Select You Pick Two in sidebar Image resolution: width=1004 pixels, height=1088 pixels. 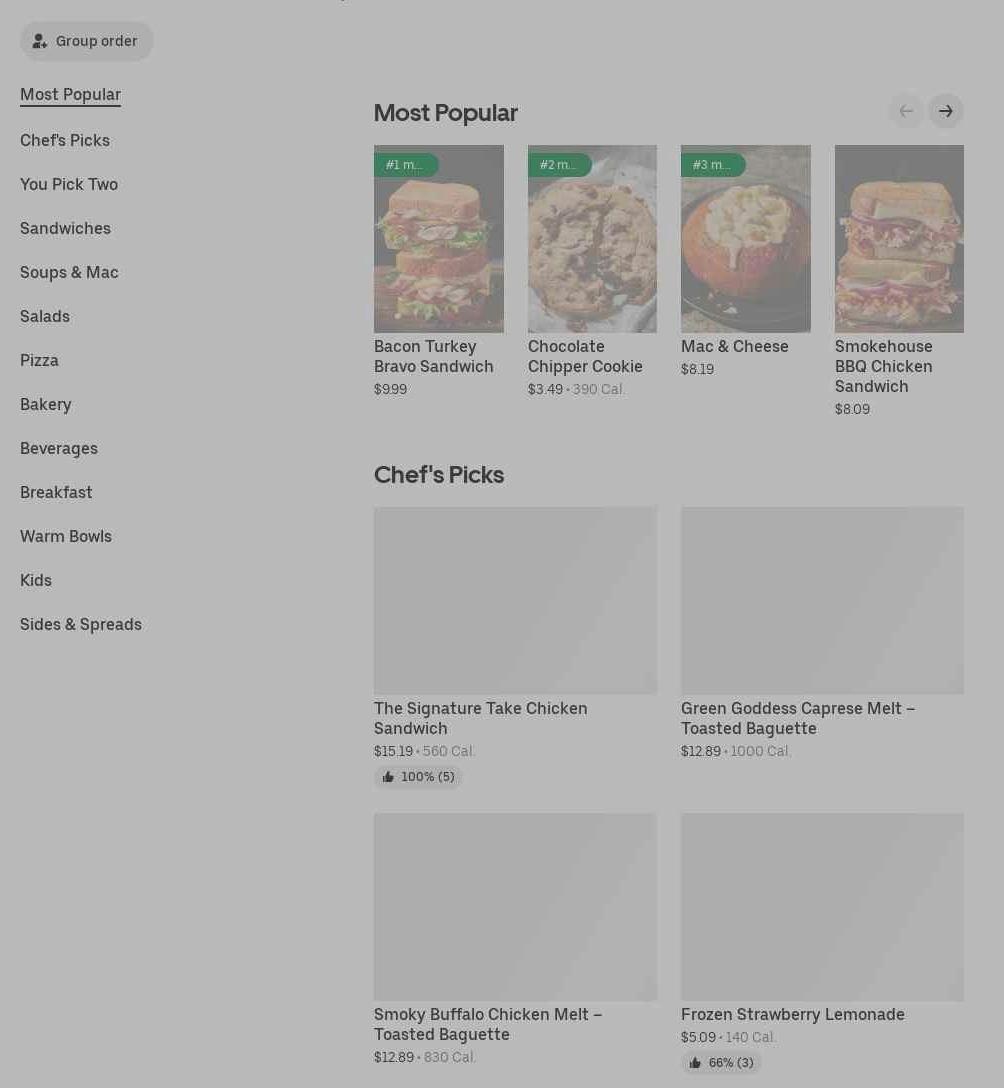[x=69, y=184]
